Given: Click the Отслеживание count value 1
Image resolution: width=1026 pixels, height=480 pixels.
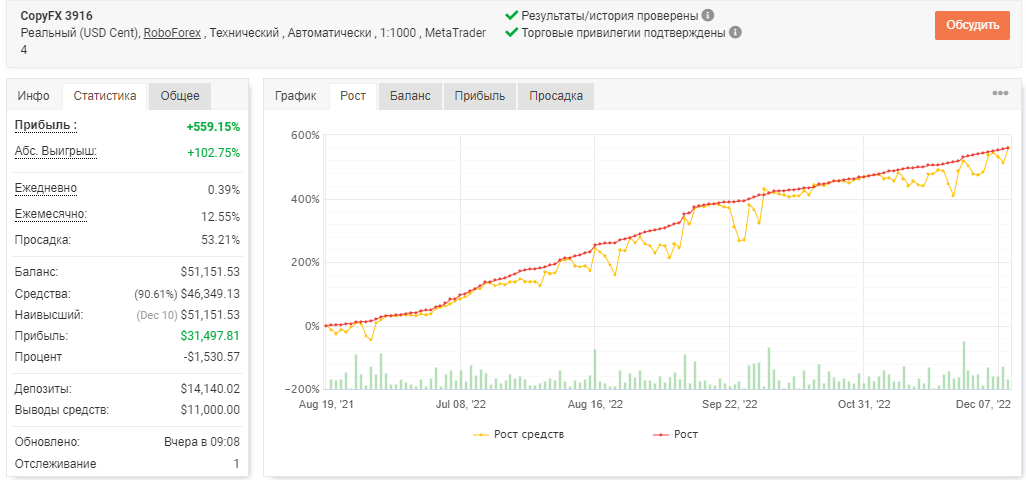Looking at the screenshot, I should (237, 464).
